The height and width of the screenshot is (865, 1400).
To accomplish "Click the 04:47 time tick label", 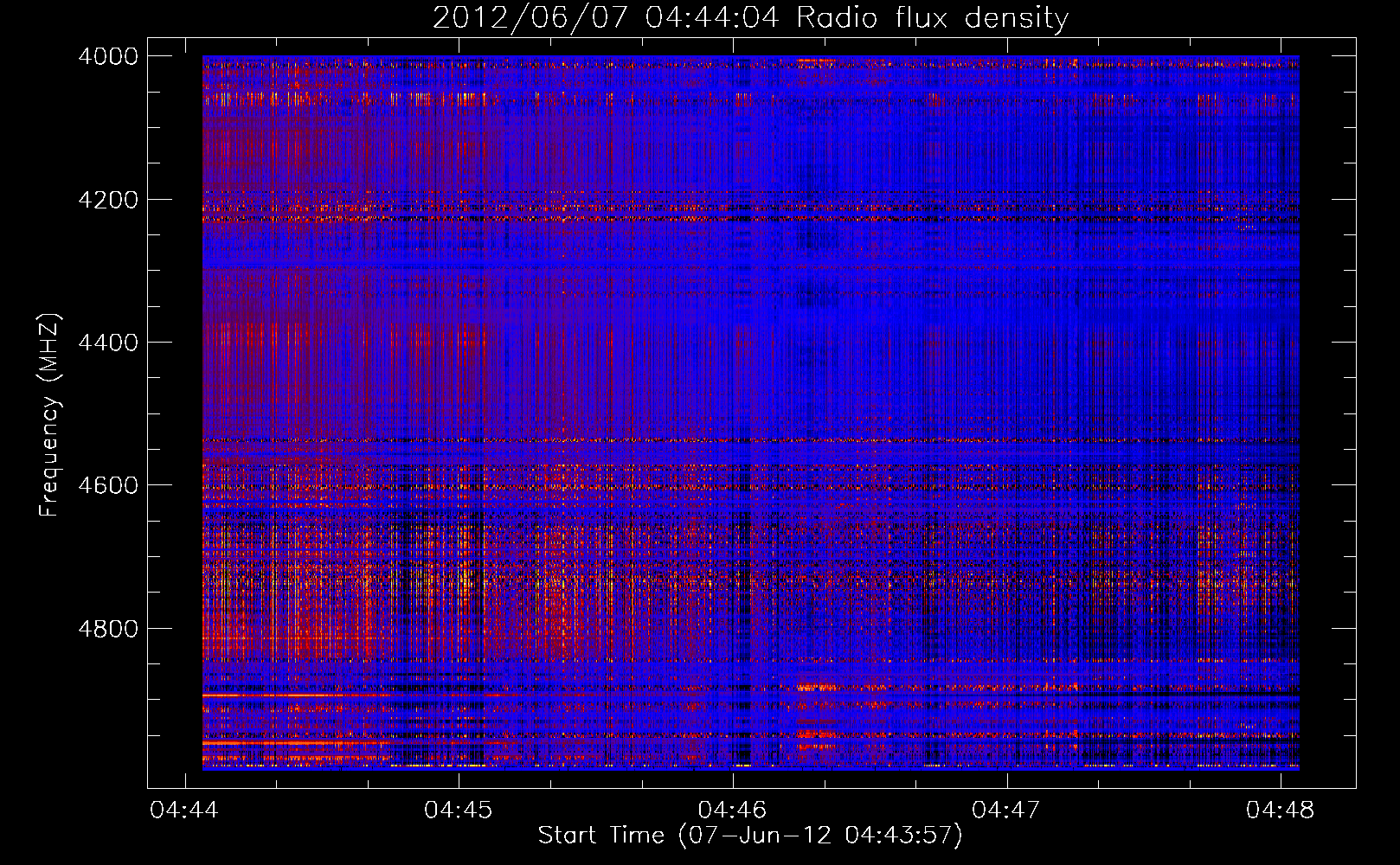I will pos(1006,810).
